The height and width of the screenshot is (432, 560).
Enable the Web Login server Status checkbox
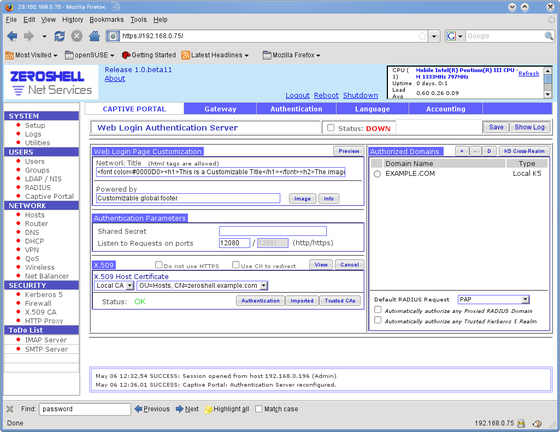tap(331, 128)
